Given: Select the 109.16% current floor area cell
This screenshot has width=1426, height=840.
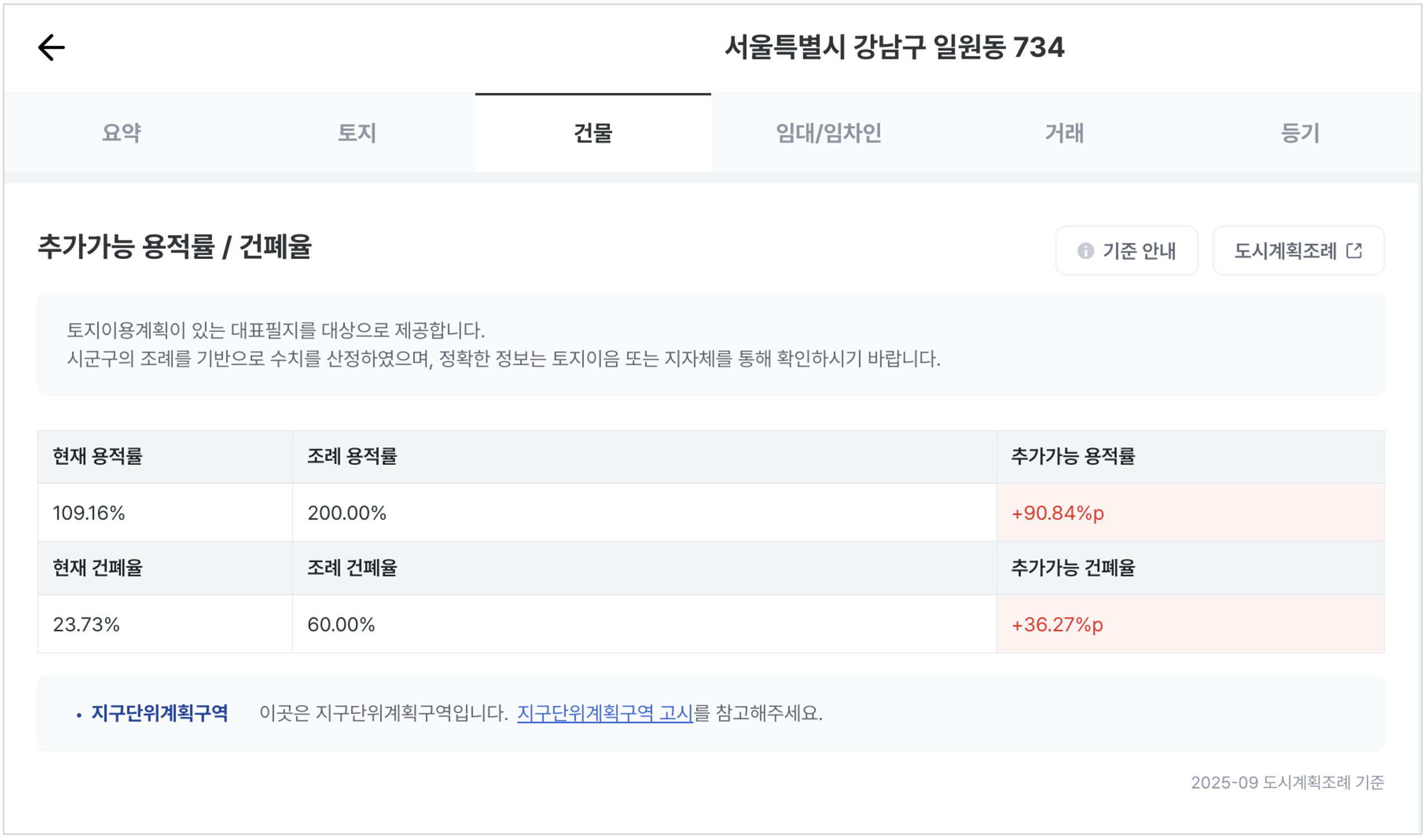Looking at the screenshot, I should (89, 513).
